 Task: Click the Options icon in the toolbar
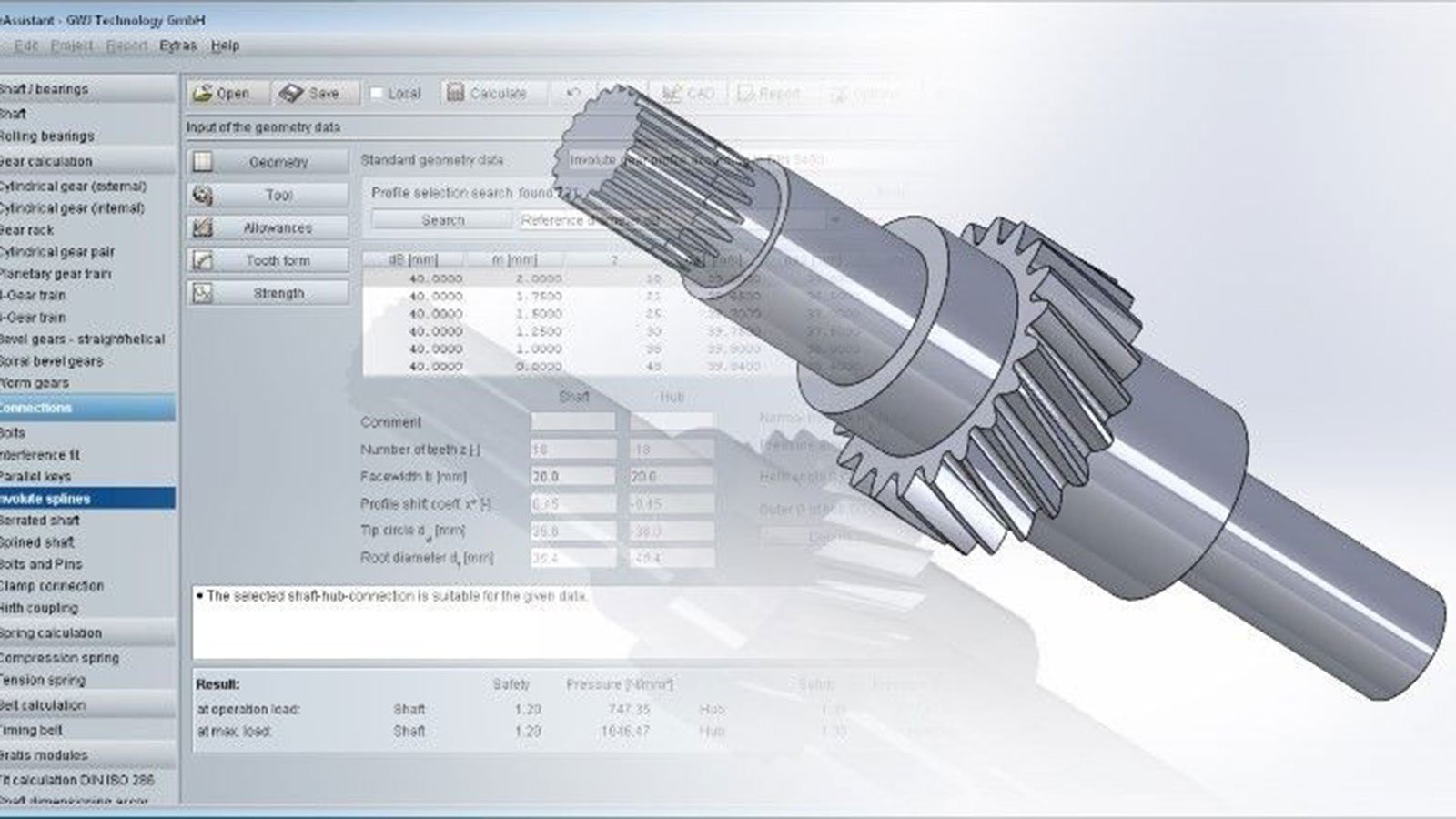pos(838,93)
